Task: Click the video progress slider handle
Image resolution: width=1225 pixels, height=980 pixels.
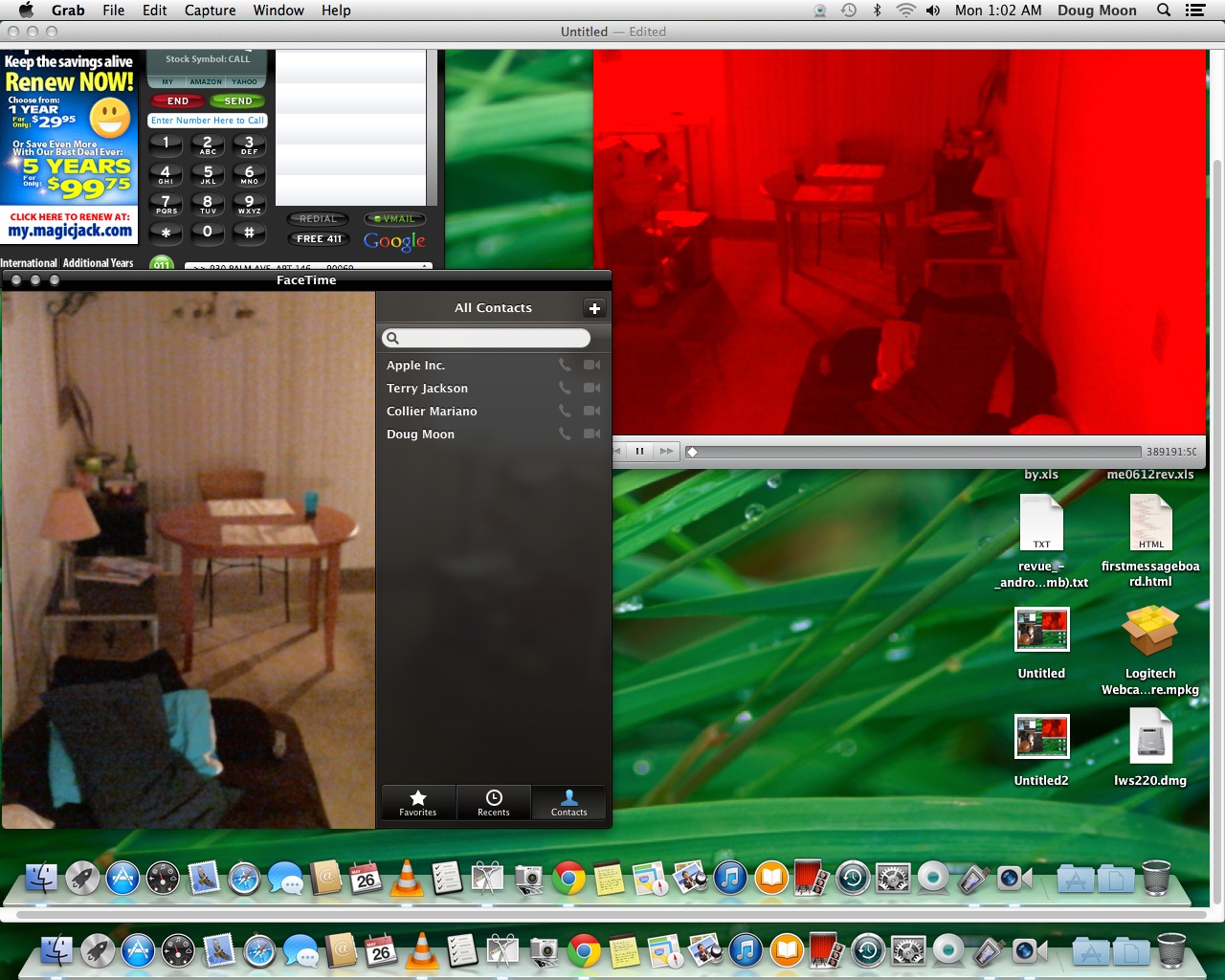Action: click(692, 452)
